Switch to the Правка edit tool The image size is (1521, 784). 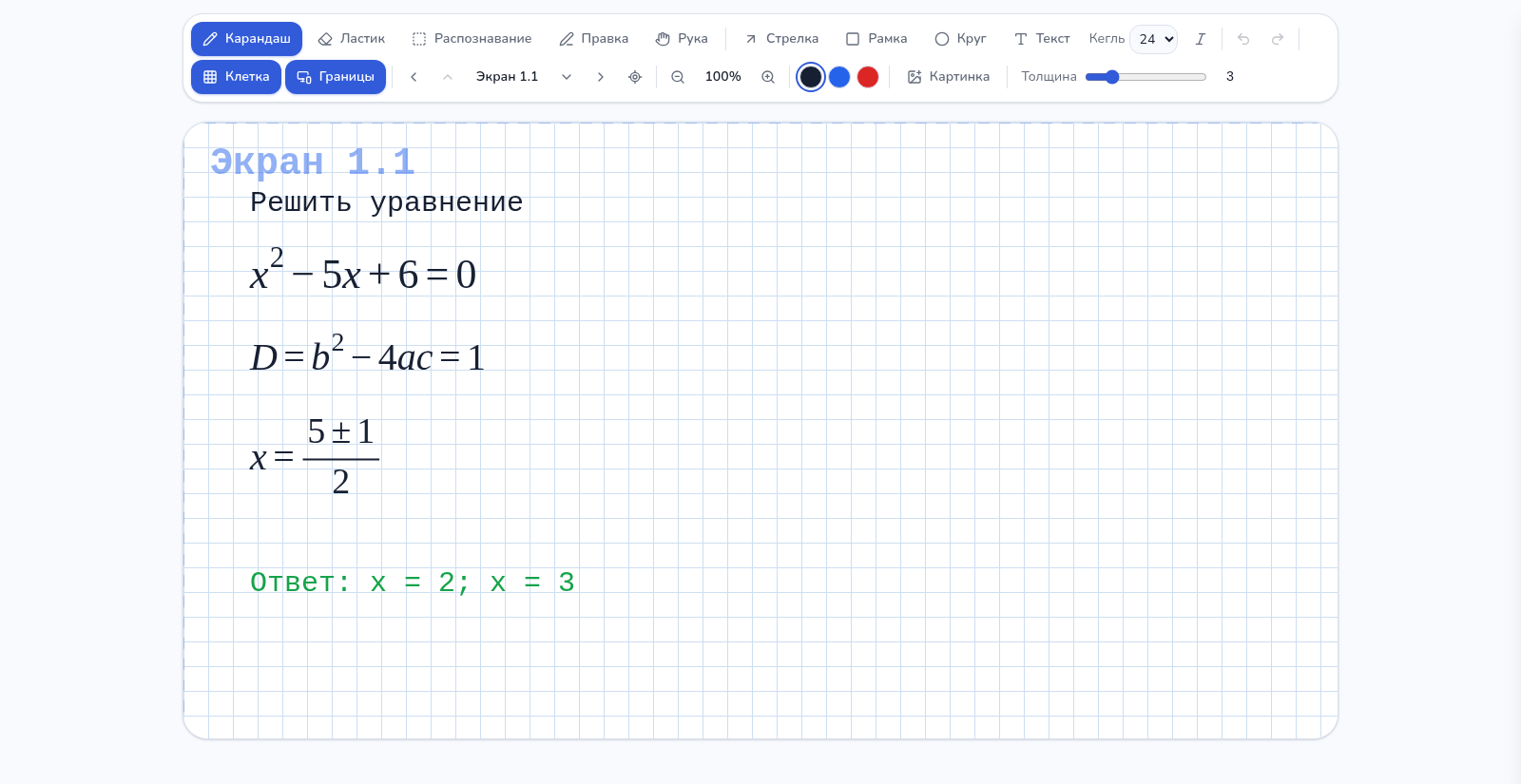point(593,39)
